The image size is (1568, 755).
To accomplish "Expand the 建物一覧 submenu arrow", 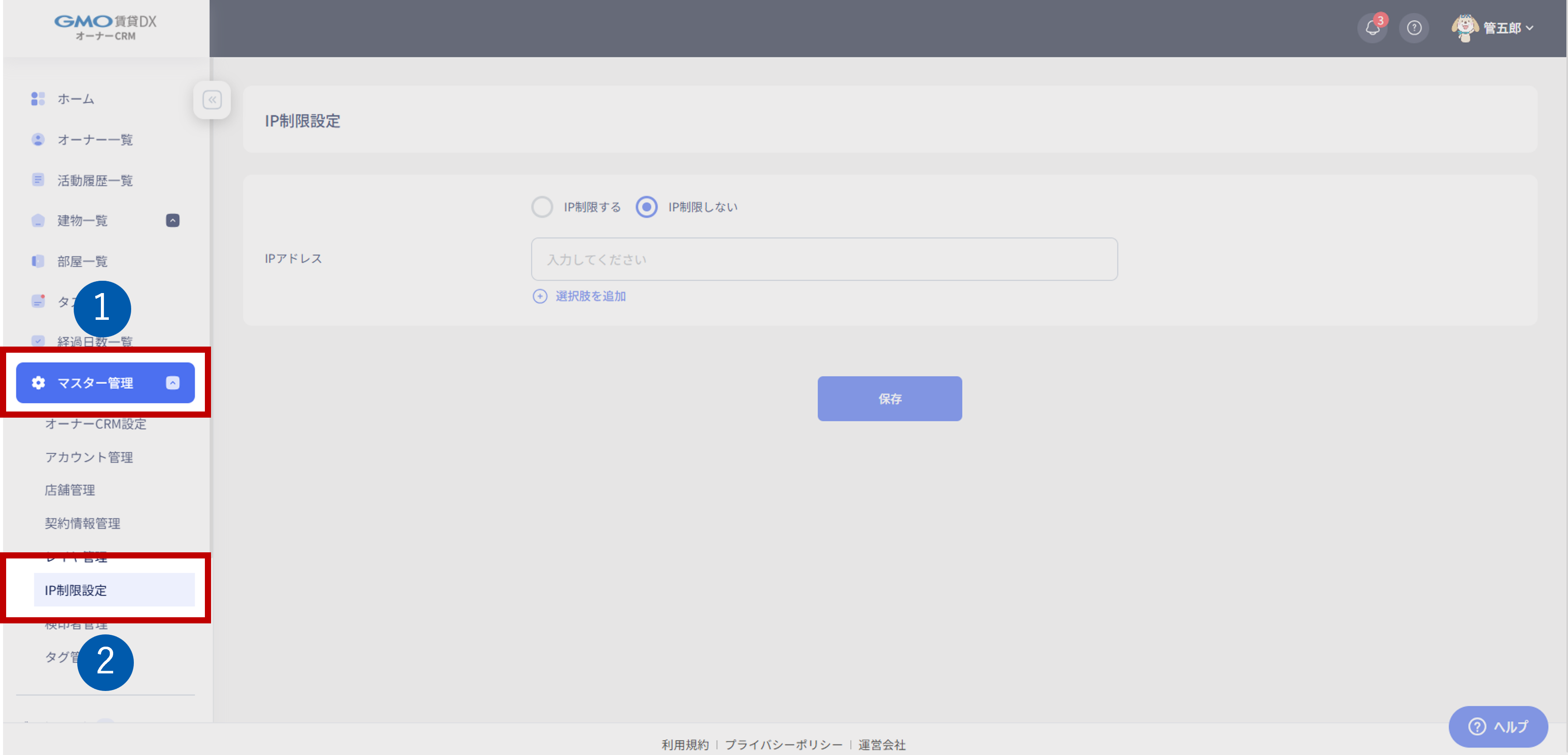I will click(x=173, y=220).
